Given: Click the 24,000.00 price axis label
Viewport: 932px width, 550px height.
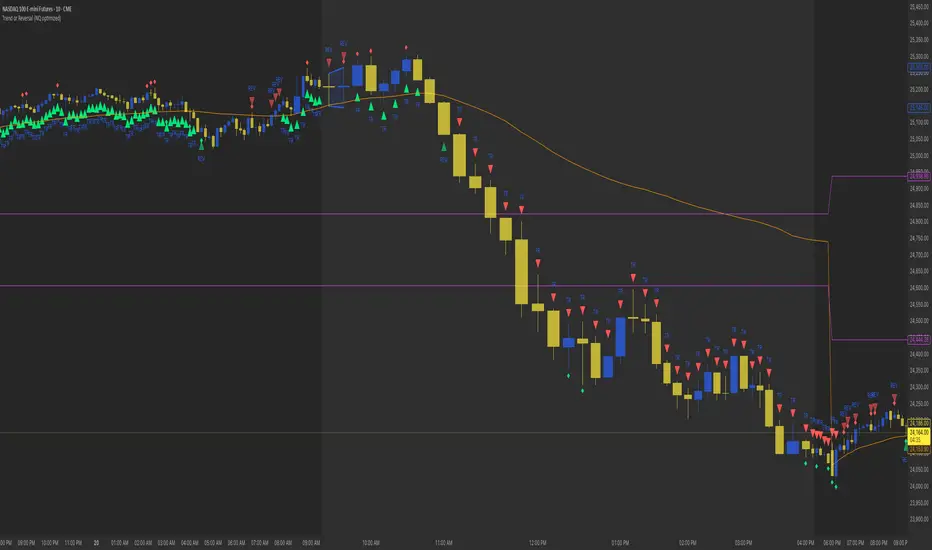Looking at the screenshot, I should pos(919,486).
